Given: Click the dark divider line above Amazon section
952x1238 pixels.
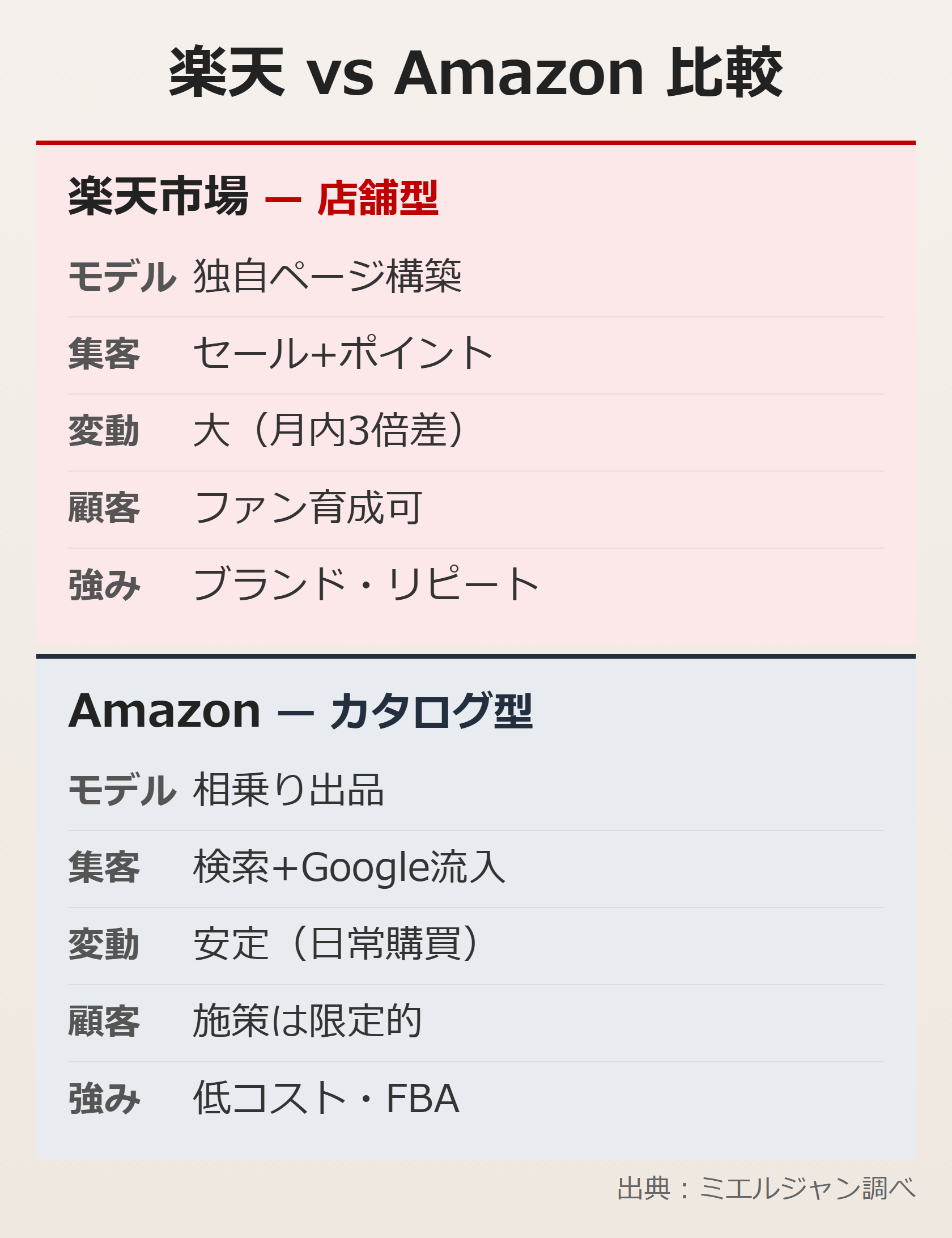Looking at the screenshot, I should tap(475, 656).
